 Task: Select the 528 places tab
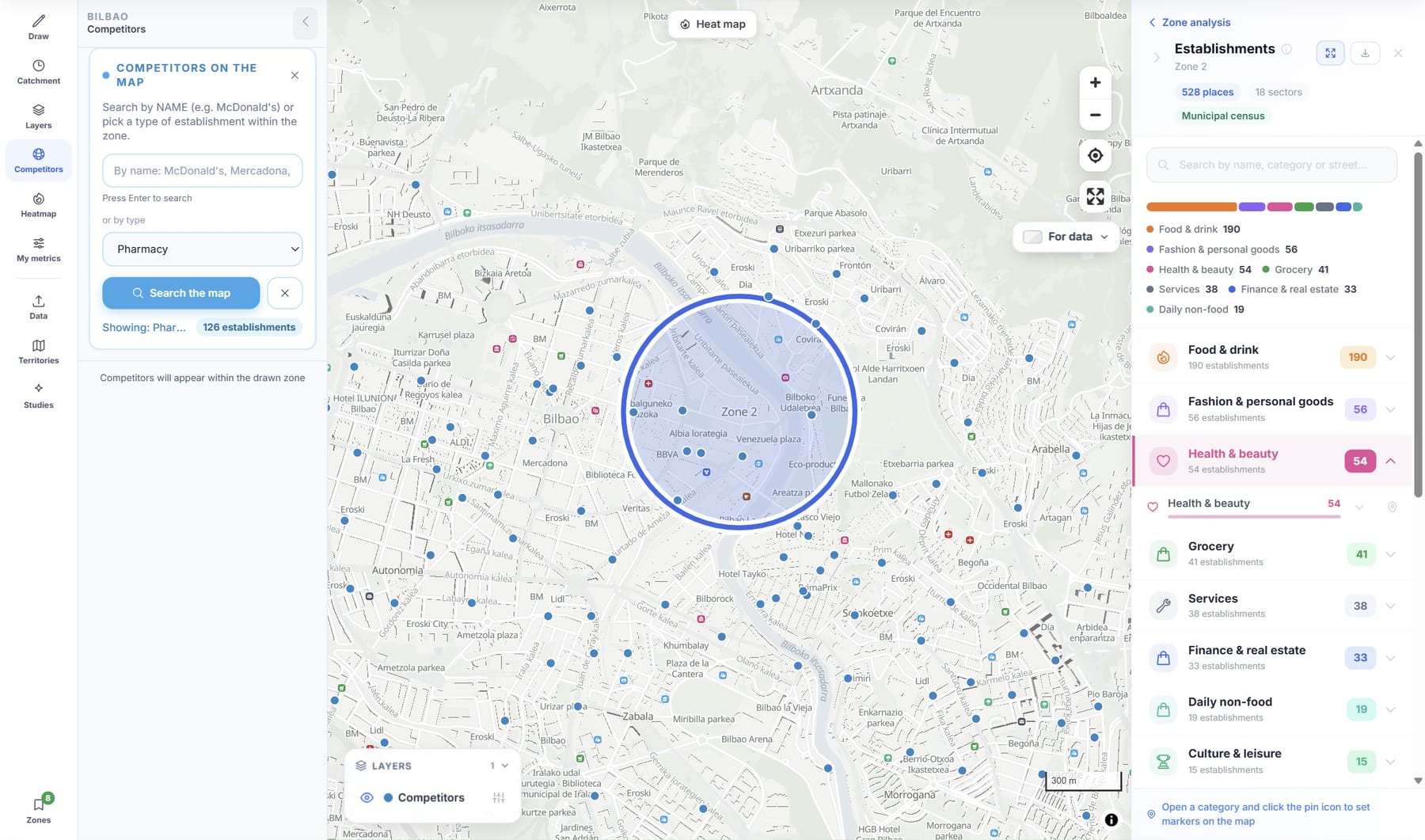1207,92
